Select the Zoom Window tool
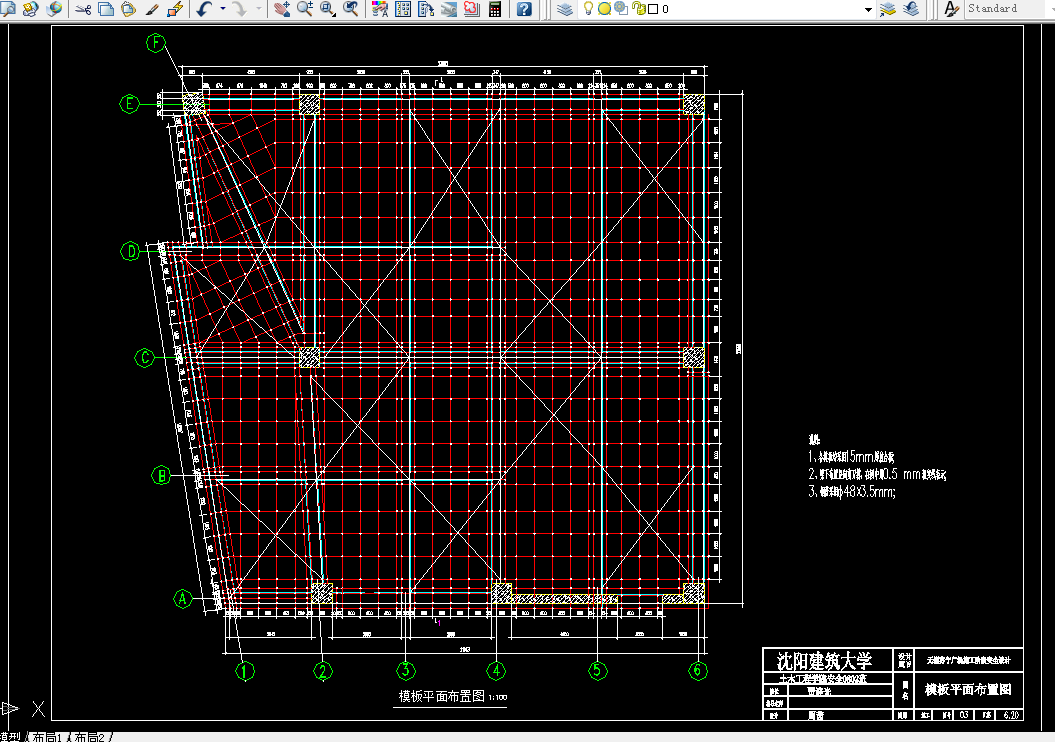Screen dimensions: 1055x742 (328, 9)
